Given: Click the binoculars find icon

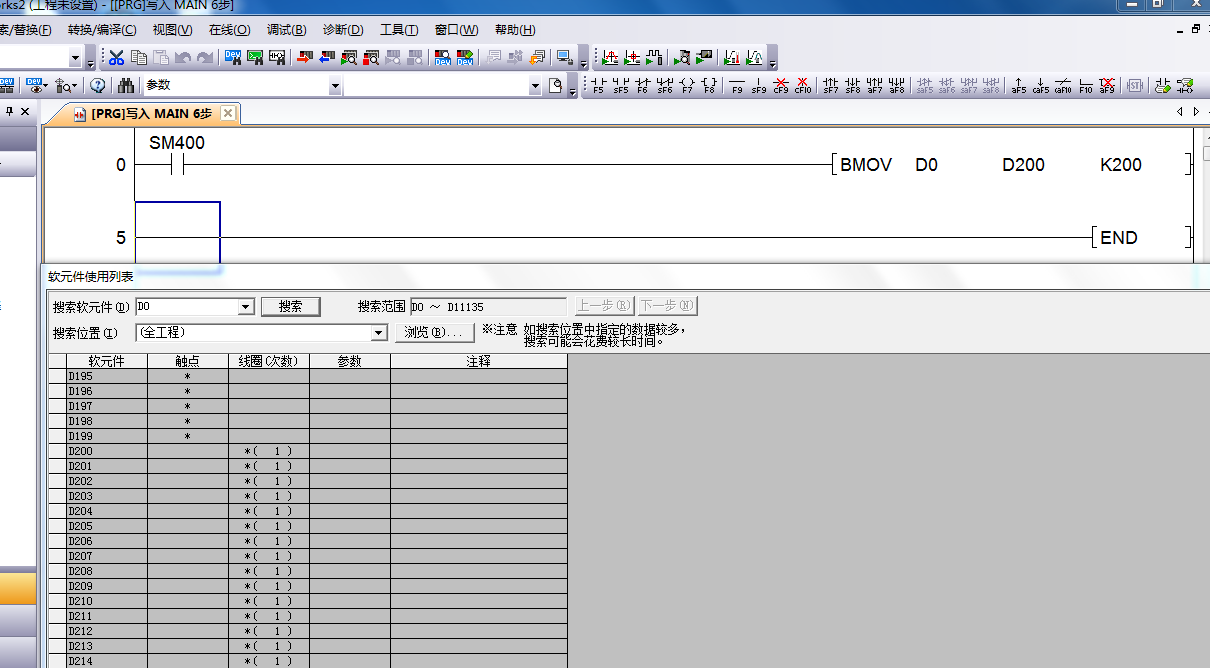Looking at the screenshot, I should 126,86.
